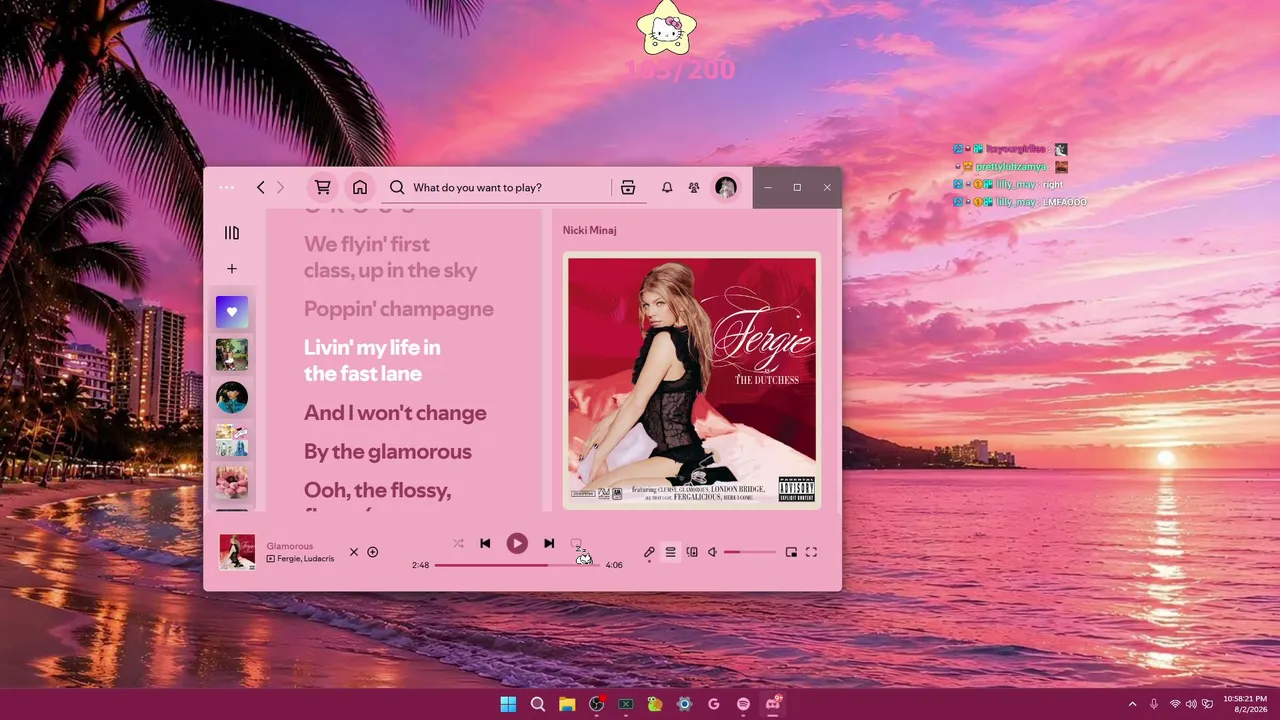Click the now playing cover thumbnail in player bar
The height and width of the screenshot is (720, 1280).
pos(237,552)
